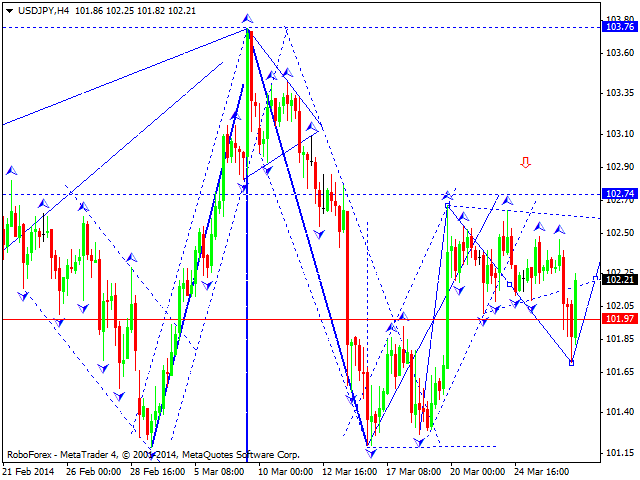Click the 103.10 price scale value
The height and width of the screenshot is (480, 640).
(x=620, y=134)
